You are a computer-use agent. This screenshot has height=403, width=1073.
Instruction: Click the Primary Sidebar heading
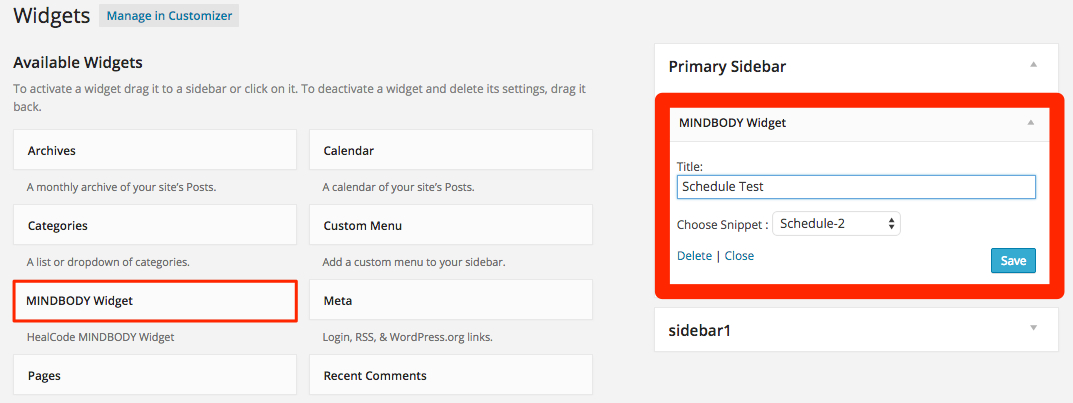pyautogui.click(x=727, y=66)
